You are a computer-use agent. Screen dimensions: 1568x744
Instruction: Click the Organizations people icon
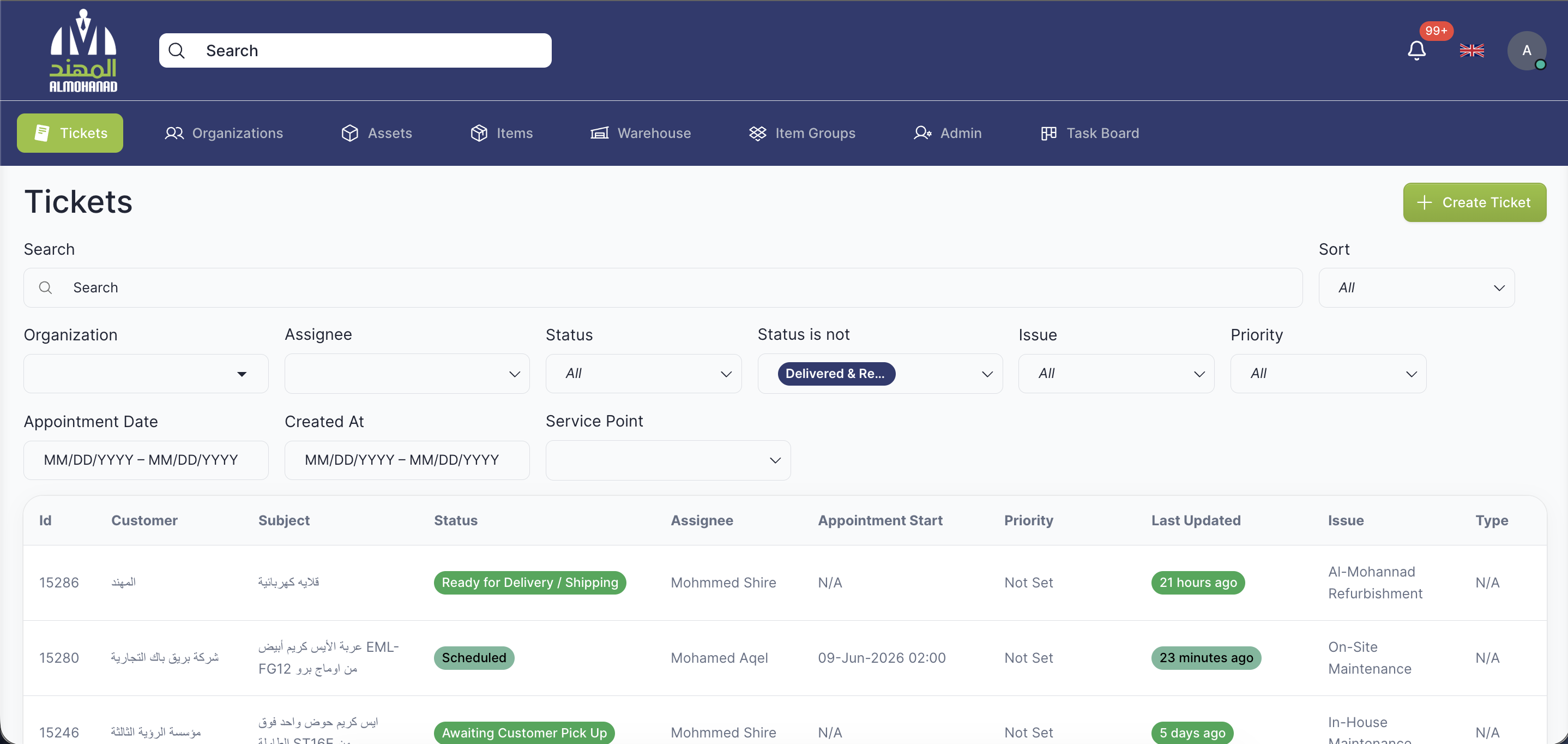[x=174, y=133]
